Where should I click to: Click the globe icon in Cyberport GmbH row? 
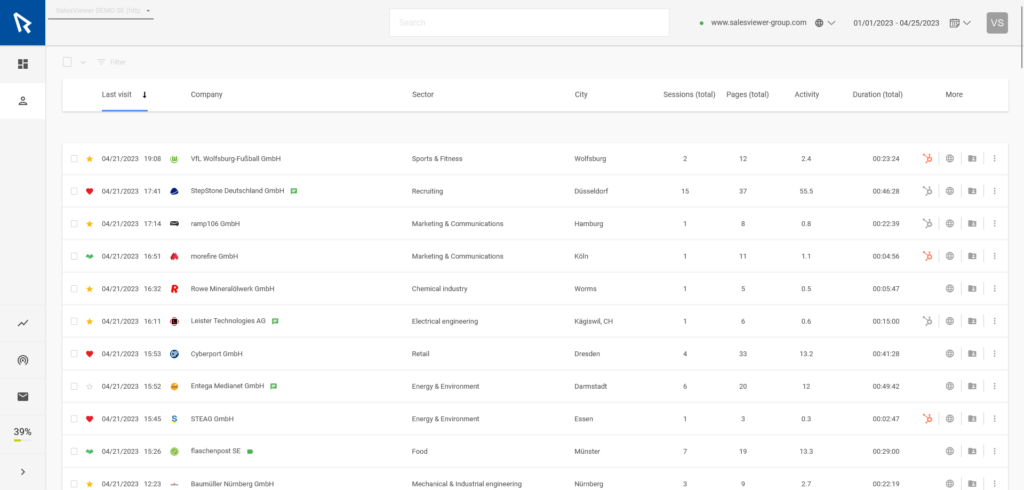pyautogui.click(x=950, y=353)
